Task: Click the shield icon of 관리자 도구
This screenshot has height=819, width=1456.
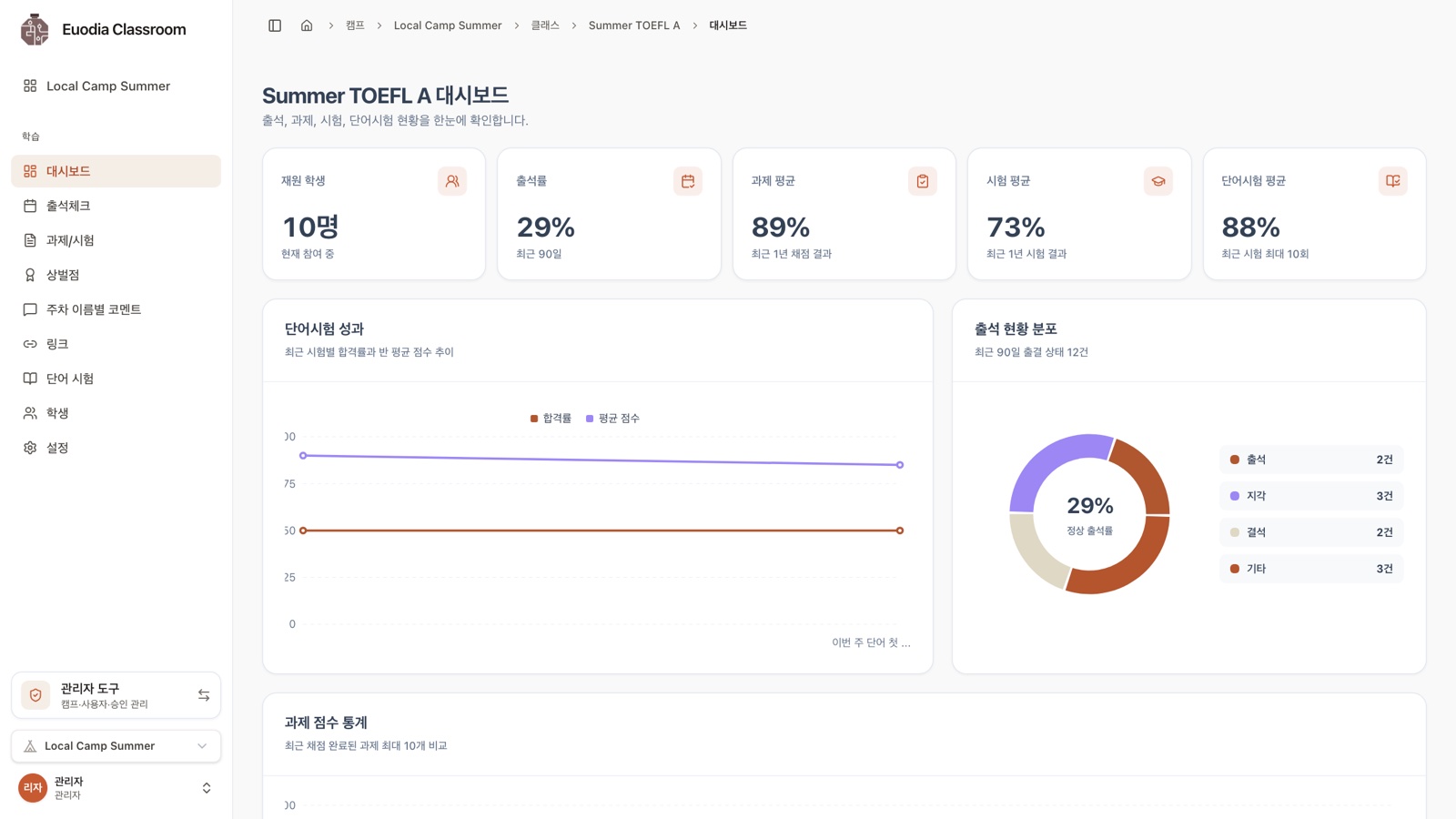Action: [x=35, y=695]
